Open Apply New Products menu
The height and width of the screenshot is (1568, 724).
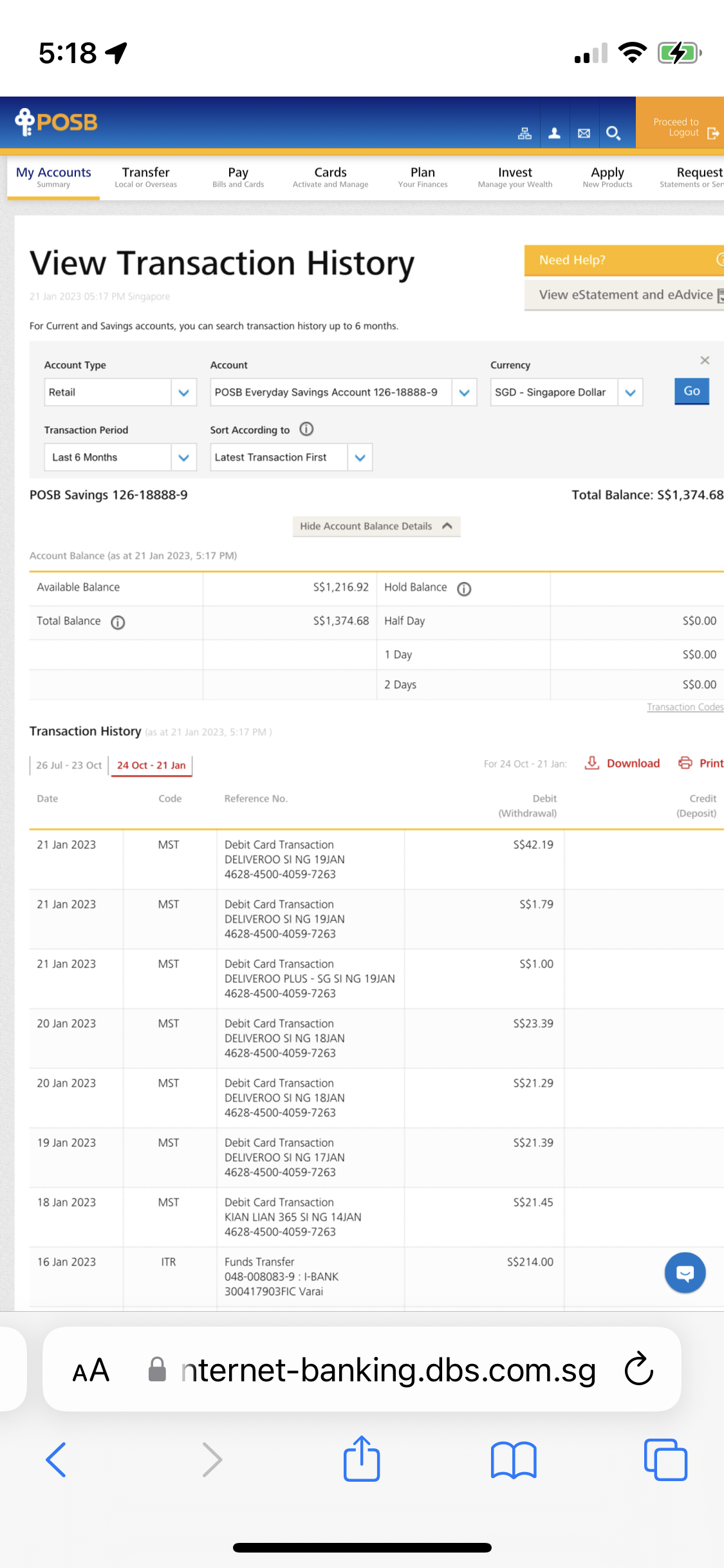pos(608,177)
